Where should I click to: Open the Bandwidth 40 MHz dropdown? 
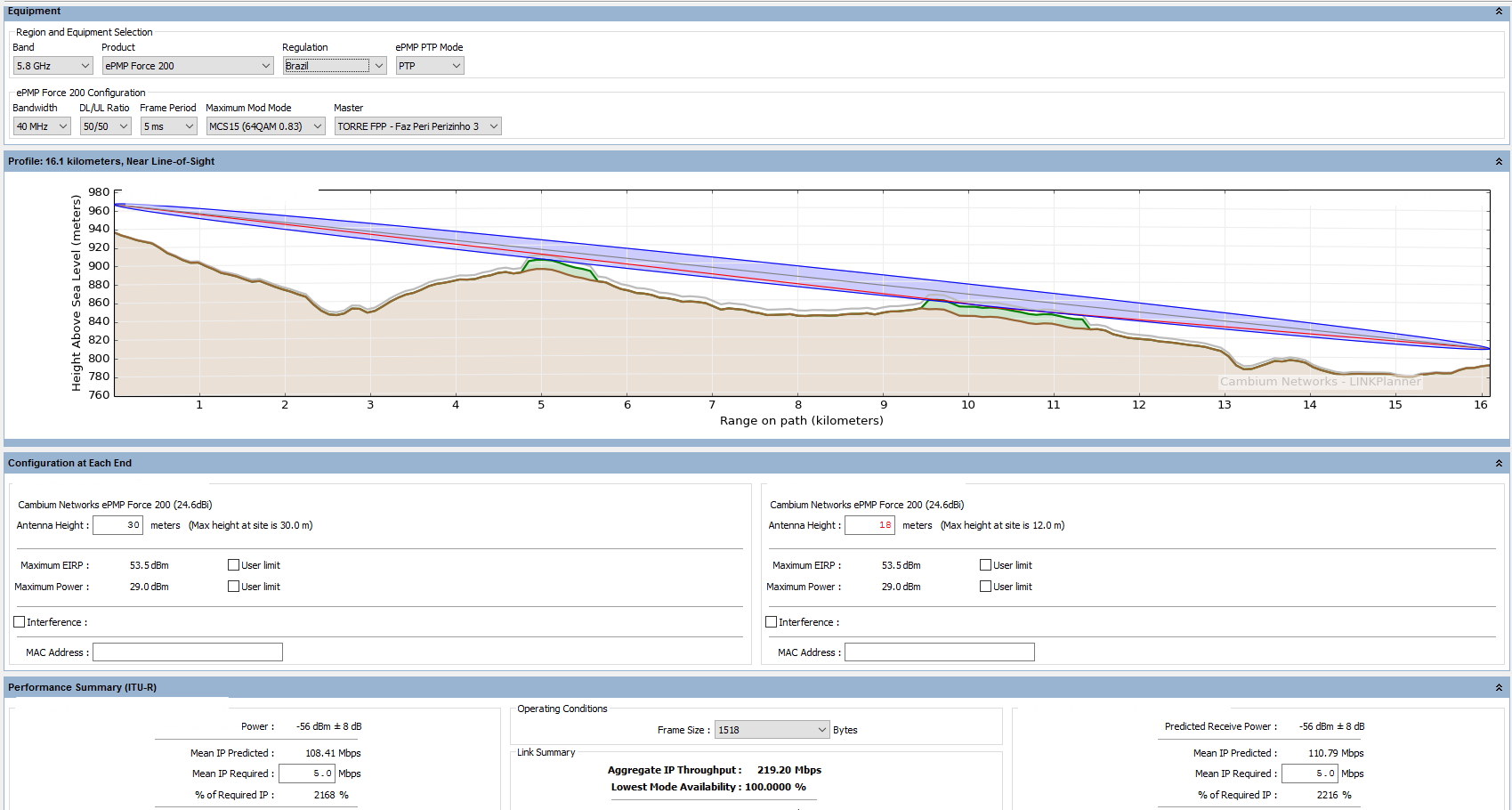pyautogui.click(x=42, y=126)
